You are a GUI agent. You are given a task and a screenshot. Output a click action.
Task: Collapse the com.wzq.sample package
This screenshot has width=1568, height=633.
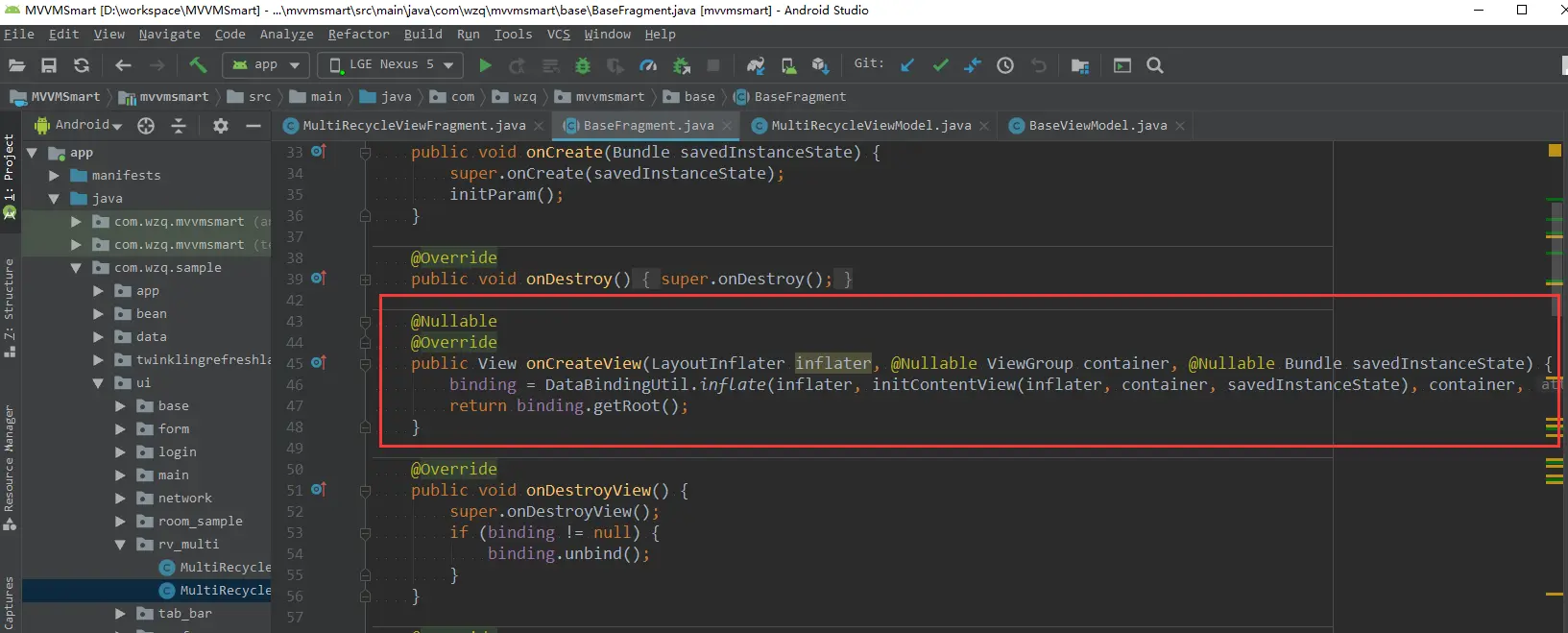click(76, 268)
